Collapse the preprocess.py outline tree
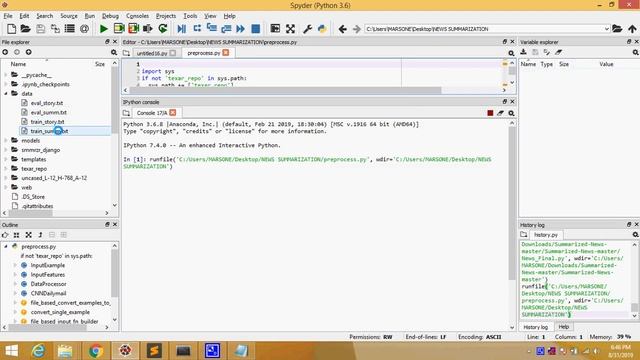640x360 pixels. [x=6, y=247]
